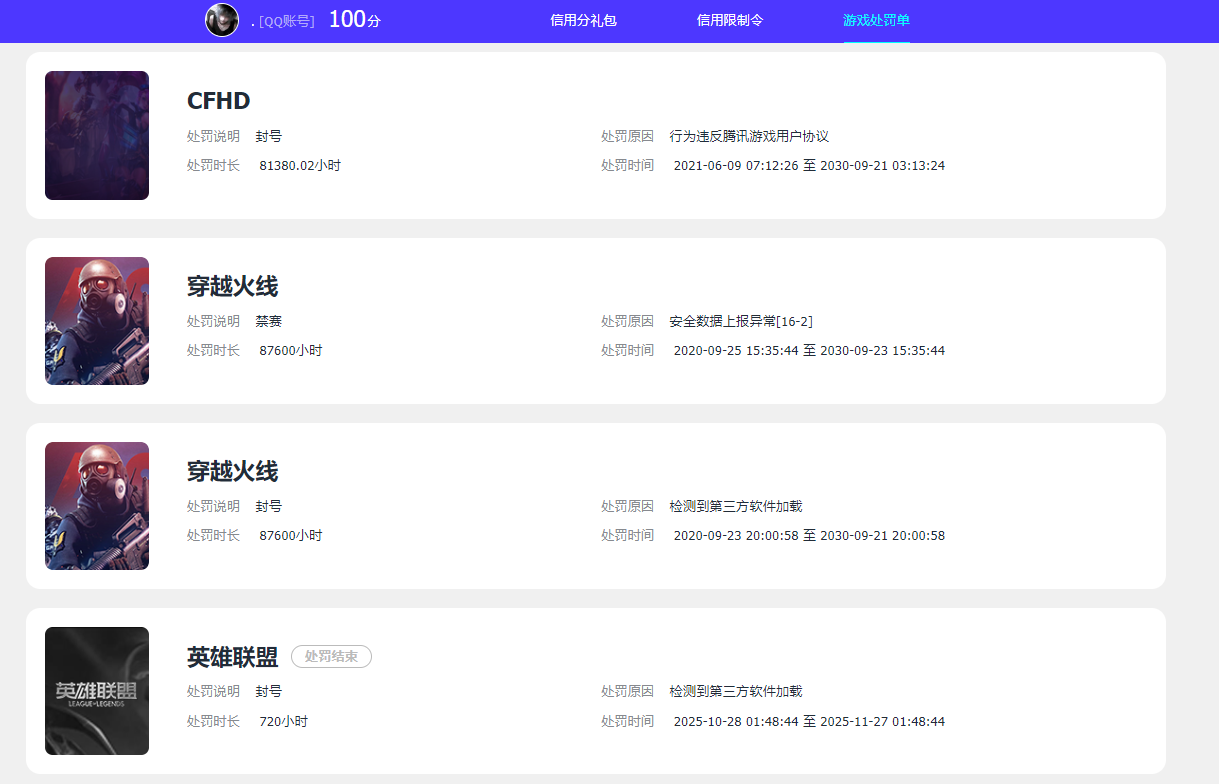Click the reason 行为违反腾讯游戏用户协议
Image resolution: width=1219 pixels, height=784 pixels.
tap(749, 136)
